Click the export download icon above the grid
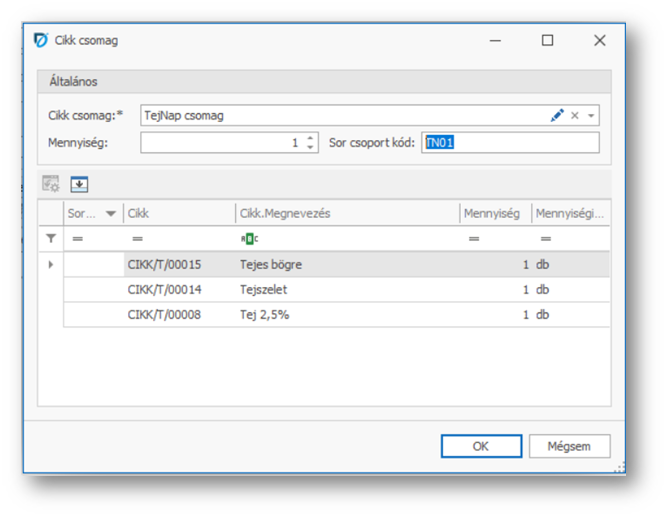The height and width of the screenshot is (518, 668). pyautogui.click(x=79, y=184)
